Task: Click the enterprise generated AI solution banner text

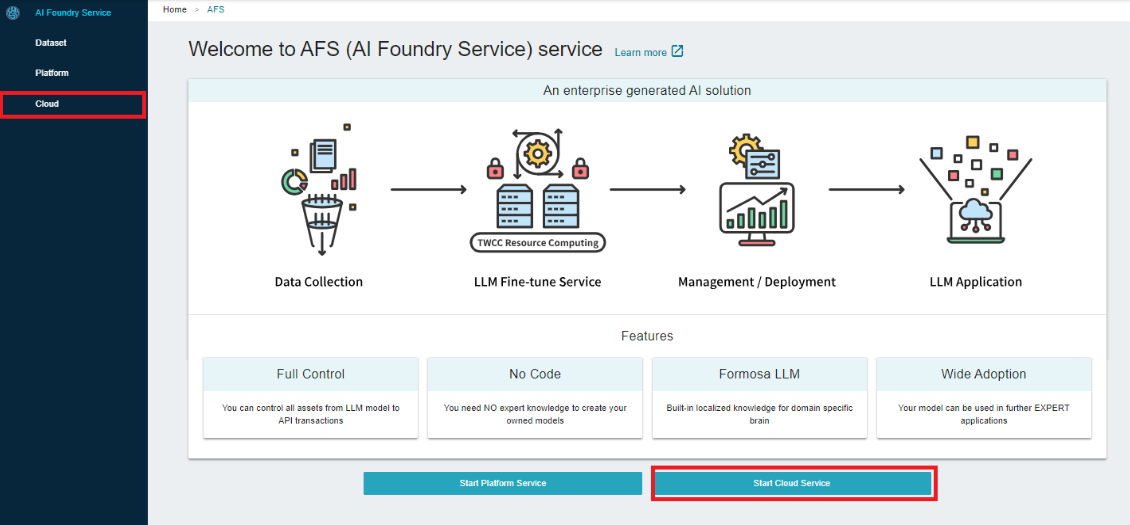Action: [x=647, y=91]
